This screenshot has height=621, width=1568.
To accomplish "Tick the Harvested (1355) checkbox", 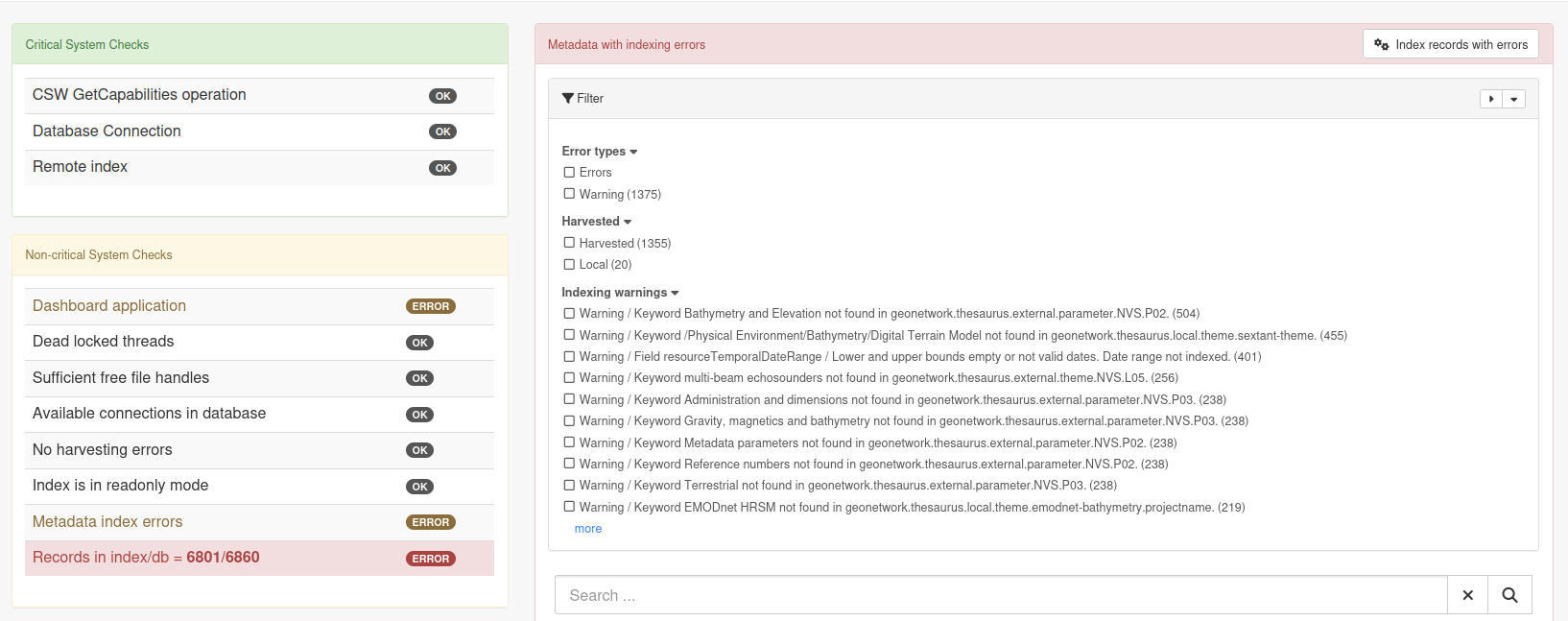I will pos(569,243).
